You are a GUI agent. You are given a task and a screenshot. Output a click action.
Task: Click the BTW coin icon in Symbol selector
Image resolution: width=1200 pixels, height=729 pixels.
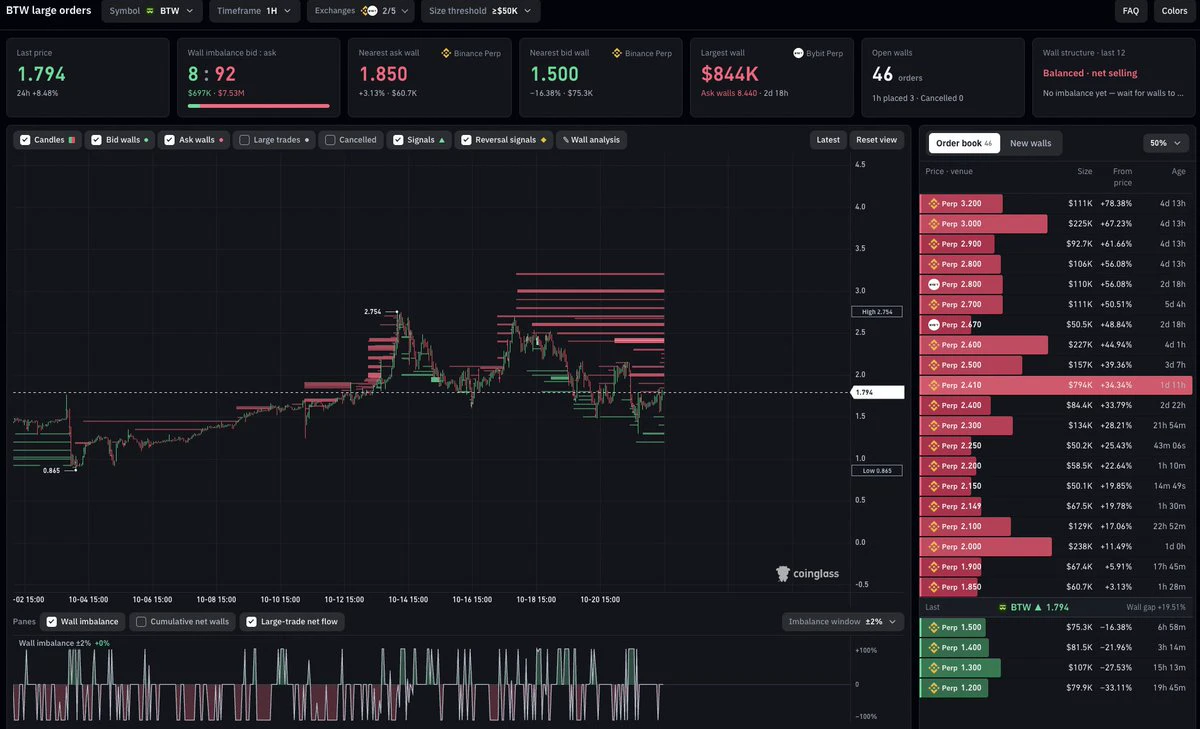[x=150, y=11]
